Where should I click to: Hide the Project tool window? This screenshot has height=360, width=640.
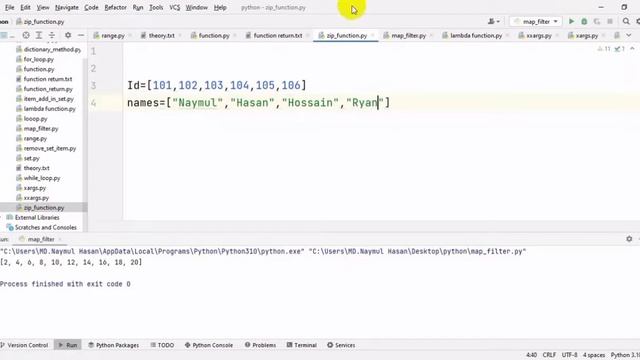click(x=81, y=36)
